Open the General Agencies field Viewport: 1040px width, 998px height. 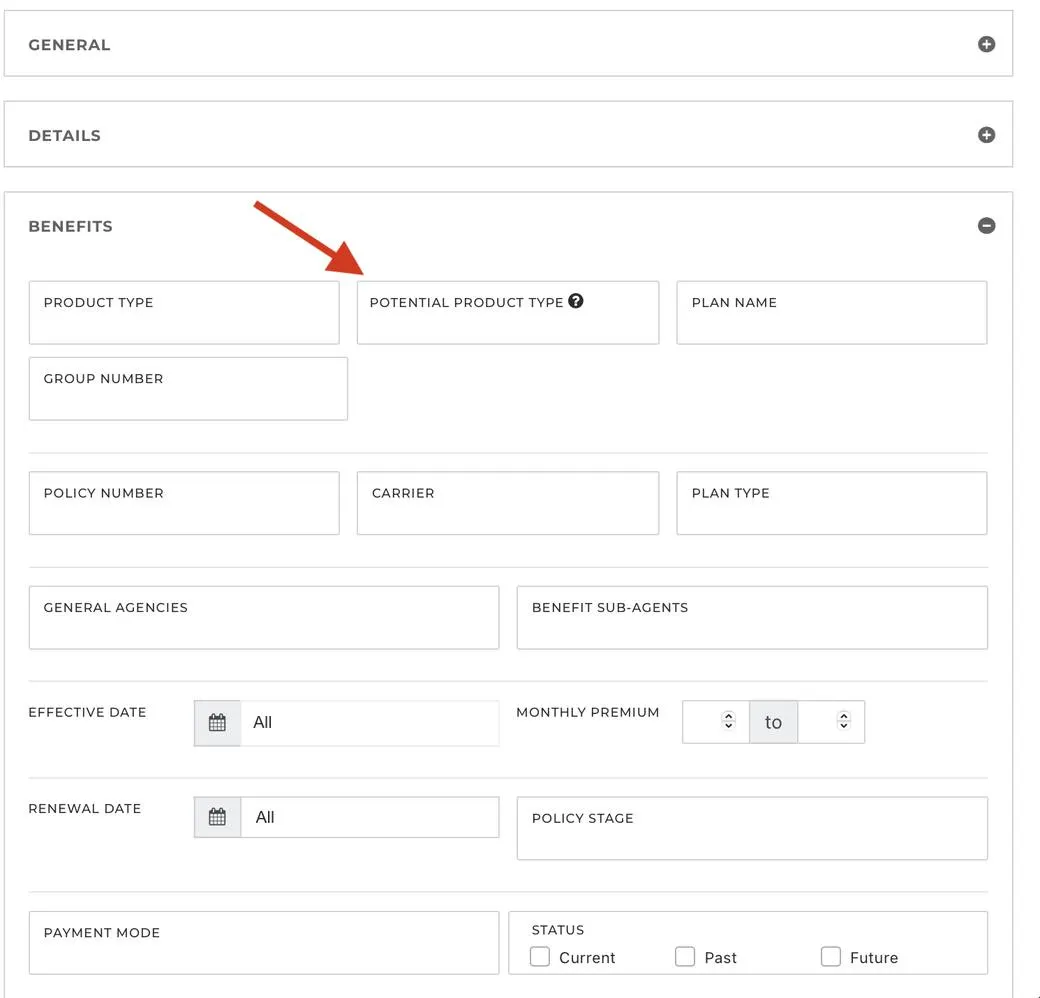point(263,617)
